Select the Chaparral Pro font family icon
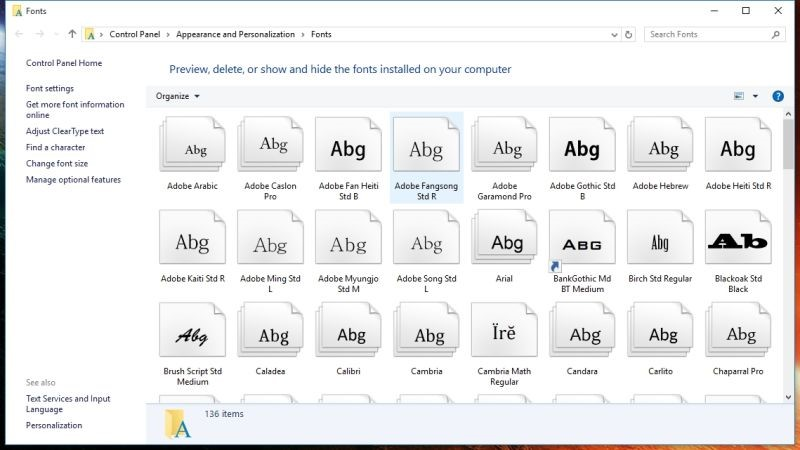800x450 pixels. [x=738, y=330]
